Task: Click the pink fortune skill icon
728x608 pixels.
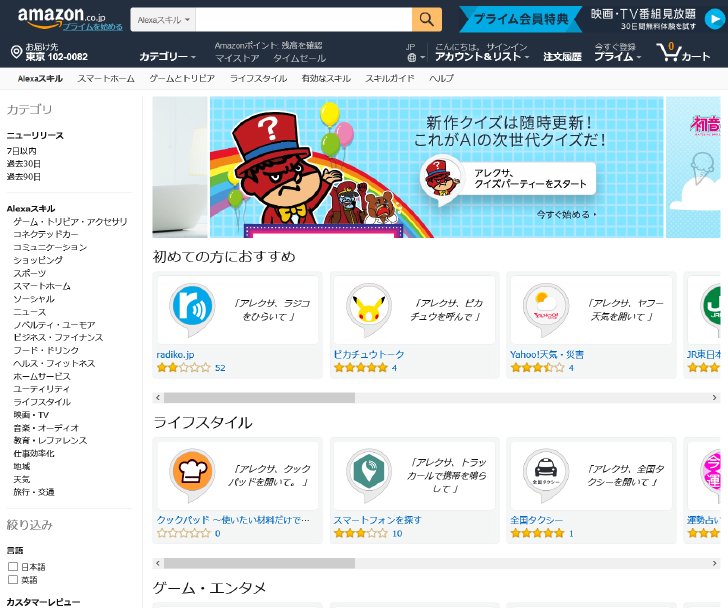Action: [x=710, y=473]
